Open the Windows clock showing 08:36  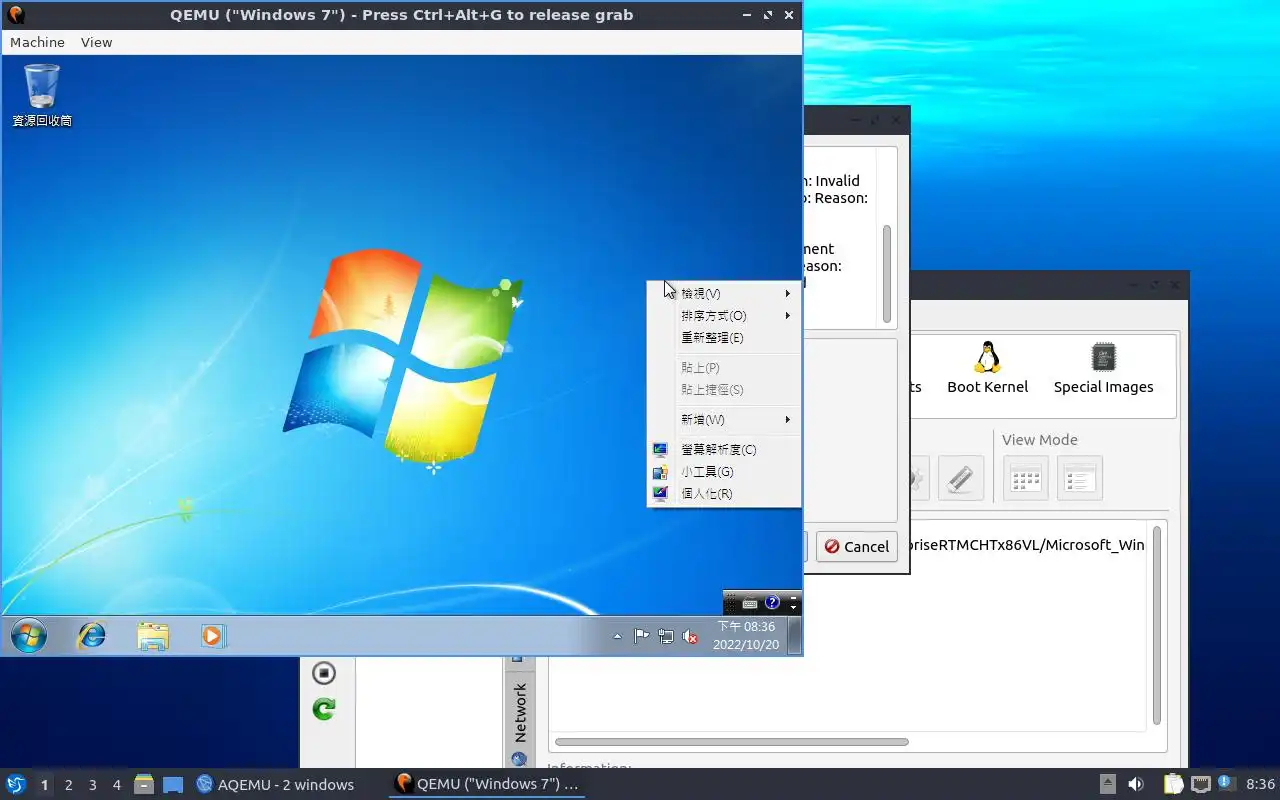click(x=746, y=636)
